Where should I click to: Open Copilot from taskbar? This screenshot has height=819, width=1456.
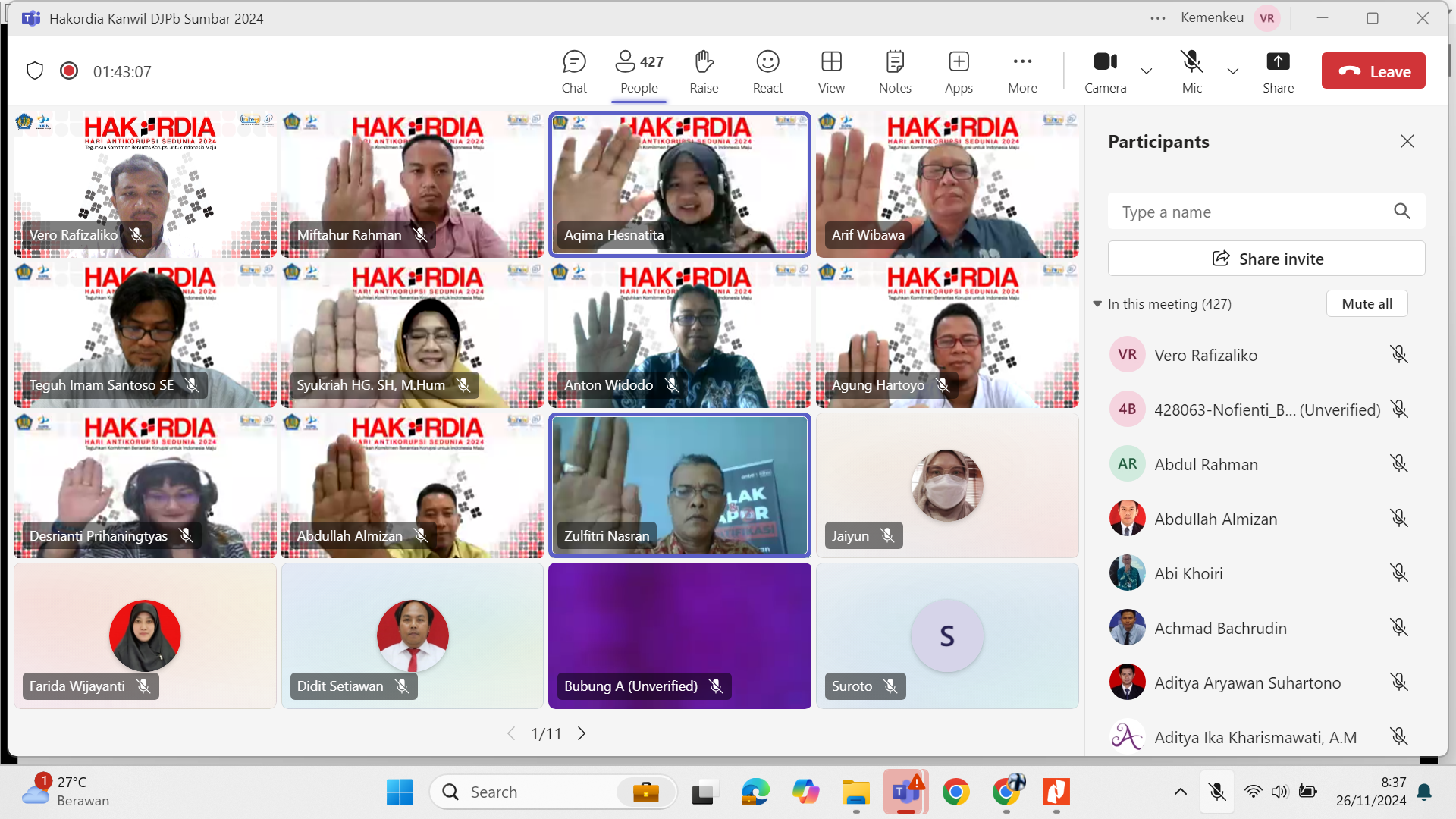click(805, 792)
